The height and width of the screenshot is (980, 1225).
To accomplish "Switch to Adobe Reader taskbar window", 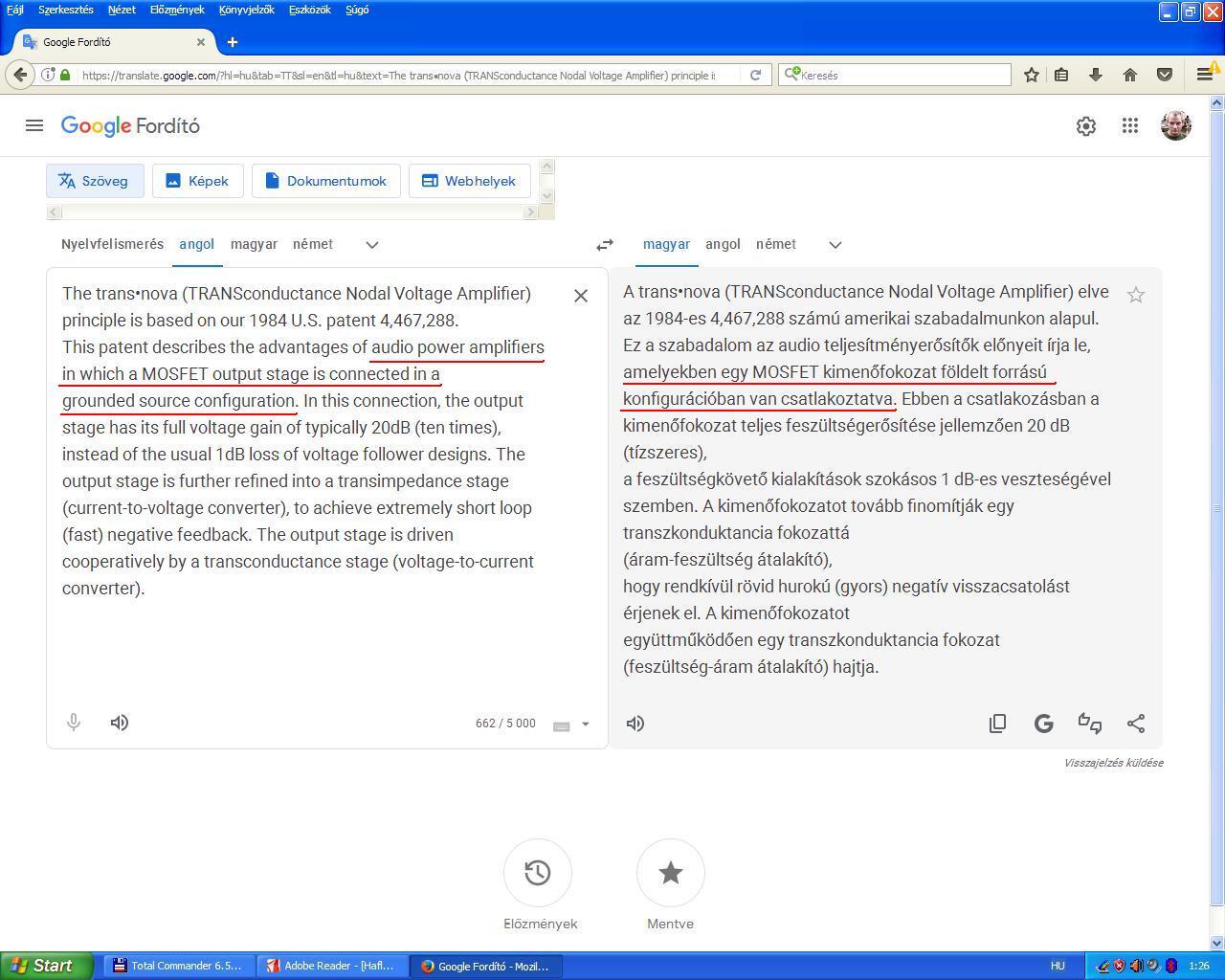I will [331, 966].
